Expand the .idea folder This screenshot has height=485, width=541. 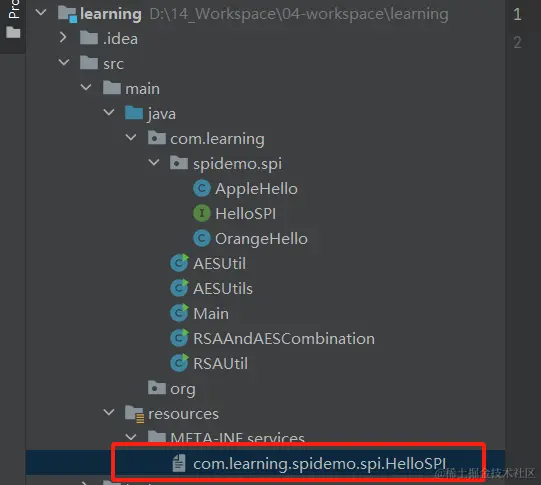click(x=63, y=37)
